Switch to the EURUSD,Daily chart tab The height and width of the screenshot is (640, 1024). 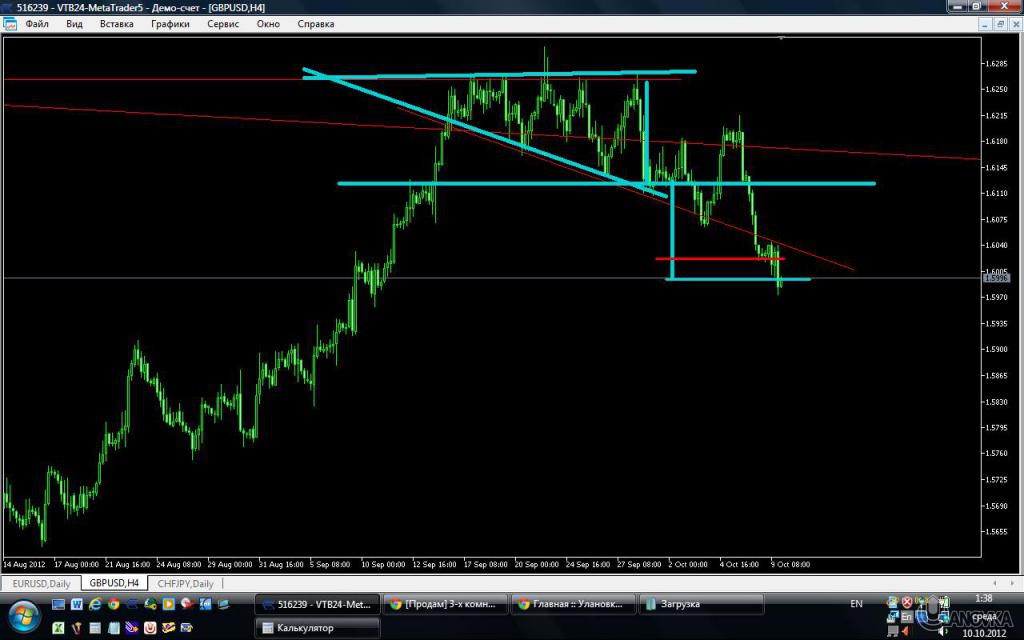(42, 583)
